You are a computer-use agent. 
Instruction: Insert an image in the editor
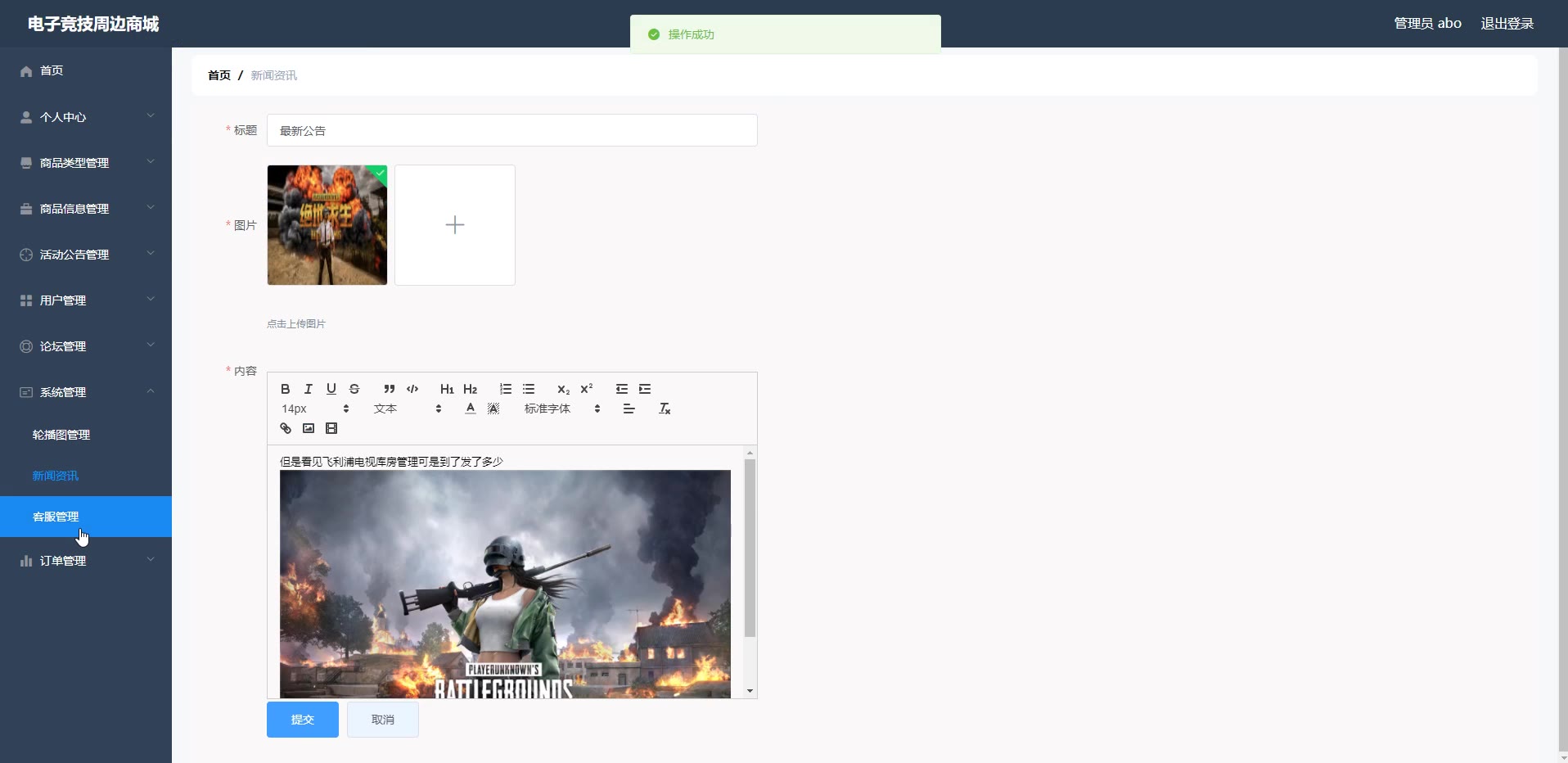[x=309, y=428]
